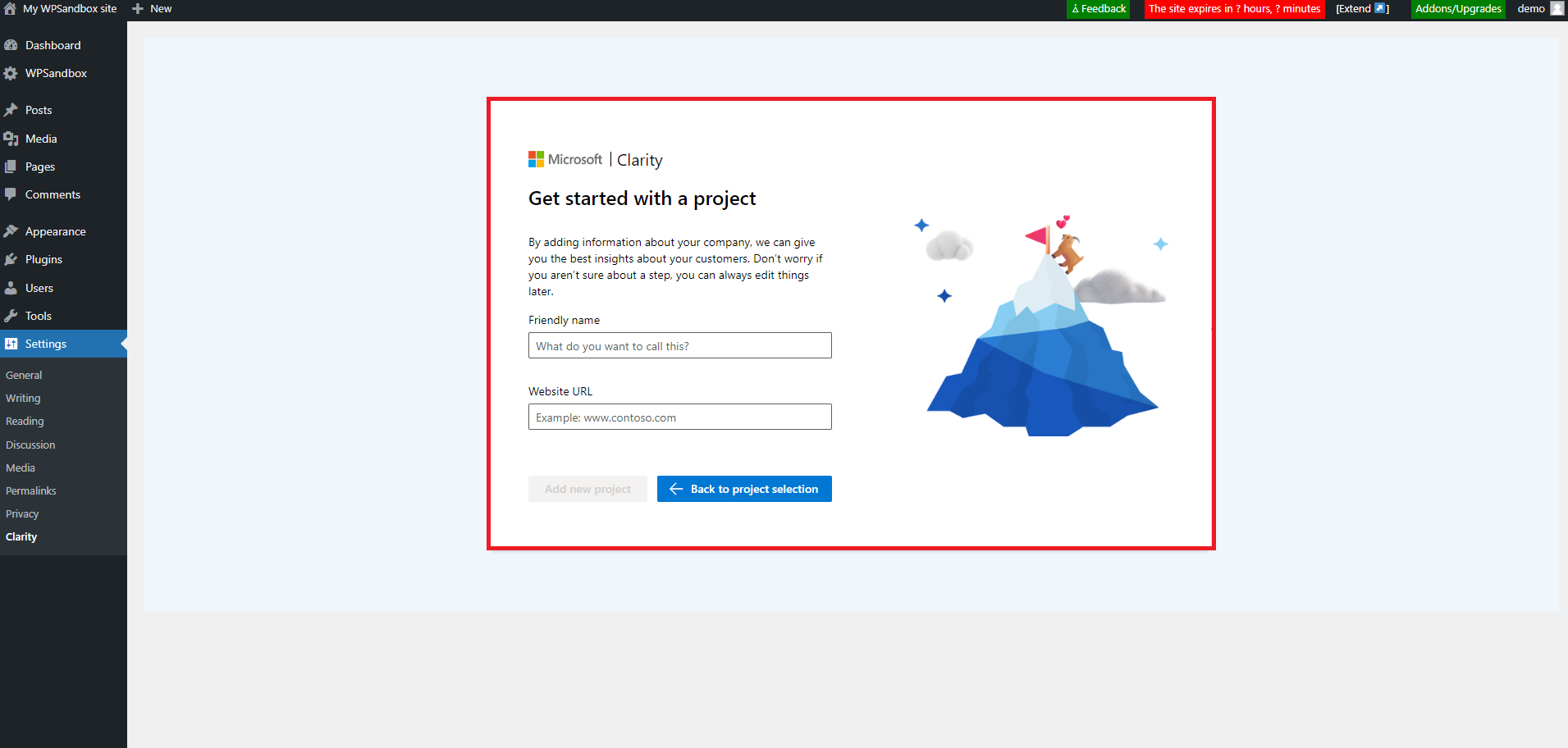1568x748 pixels.
Task: Click the red site expires notice
Action: click(x=1234, y=9)
